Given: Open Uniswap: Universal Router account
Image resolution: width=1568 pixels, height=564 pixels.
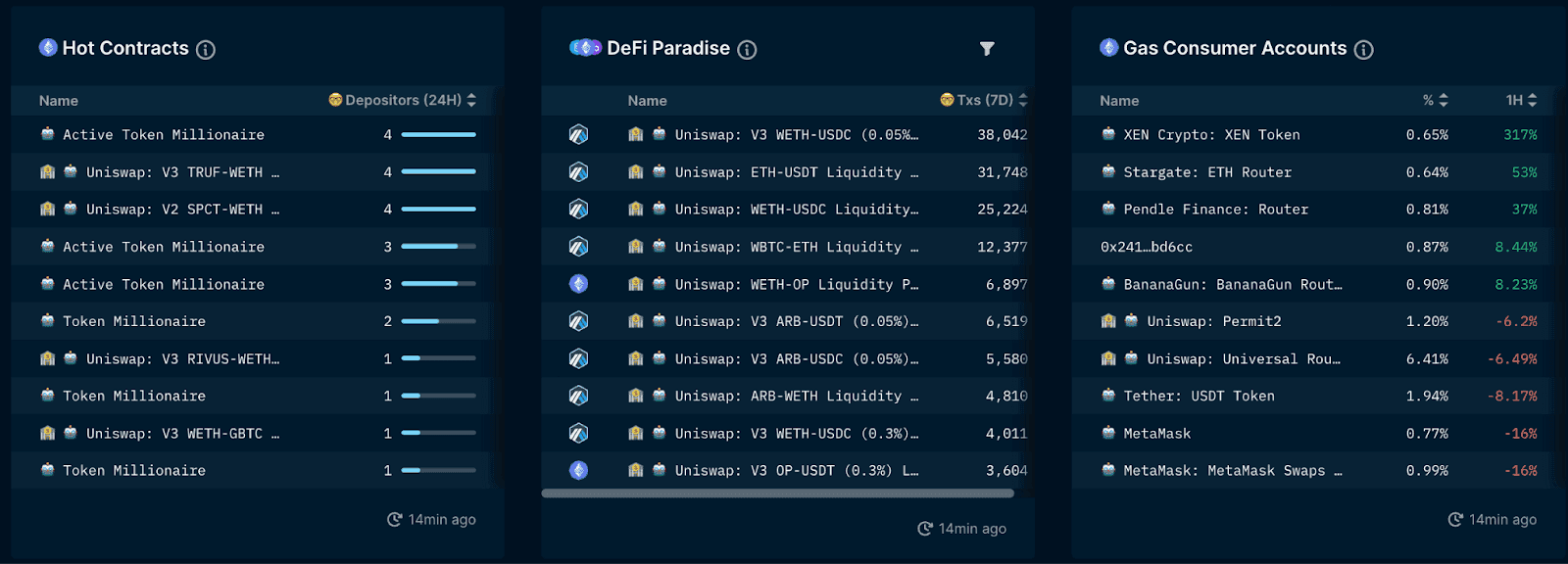Looking at the screenshot, I should [1244, 359].
